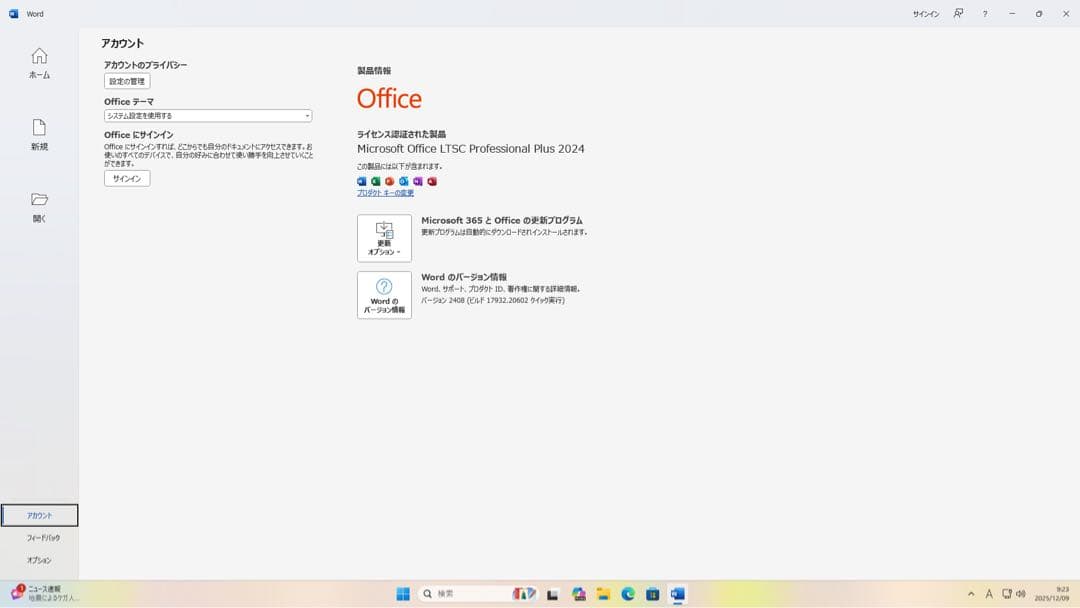1080x608 pixels.
Task: Click the サインイン button under Office にサインイン
Action: (126, 178)
